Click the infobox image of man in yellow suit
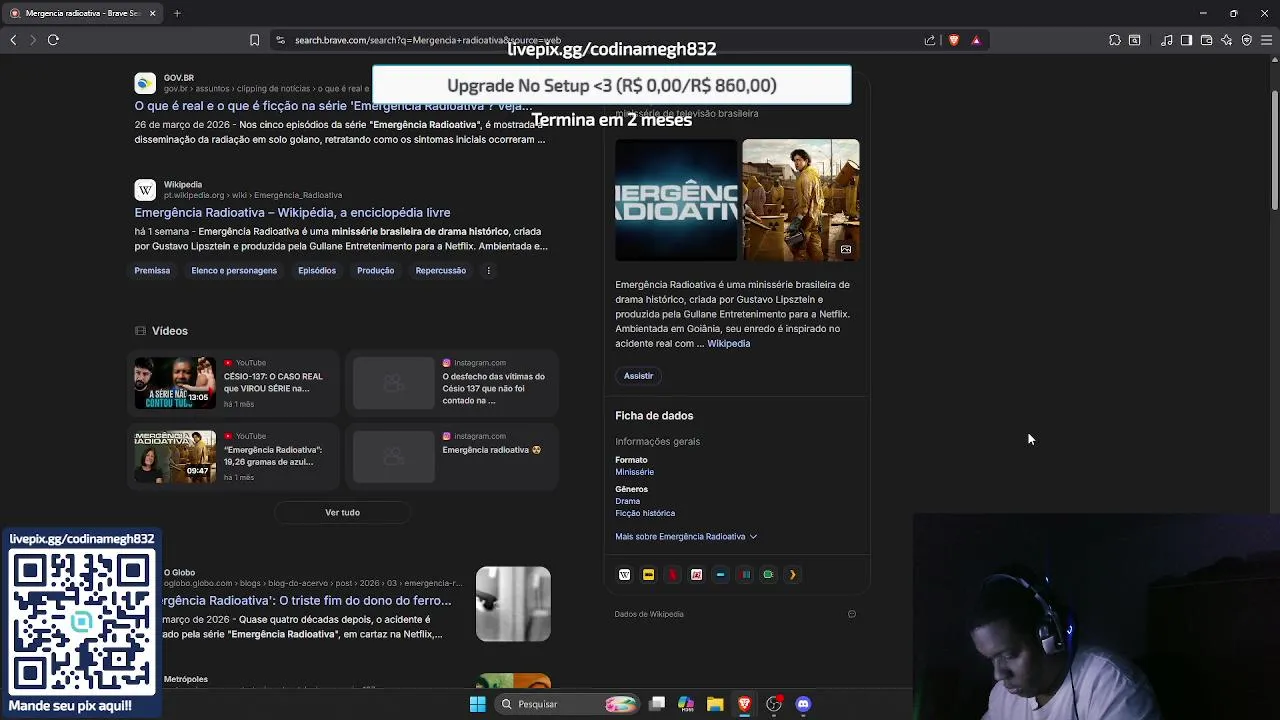This screenshot has width=1280, height=720. 800,200
